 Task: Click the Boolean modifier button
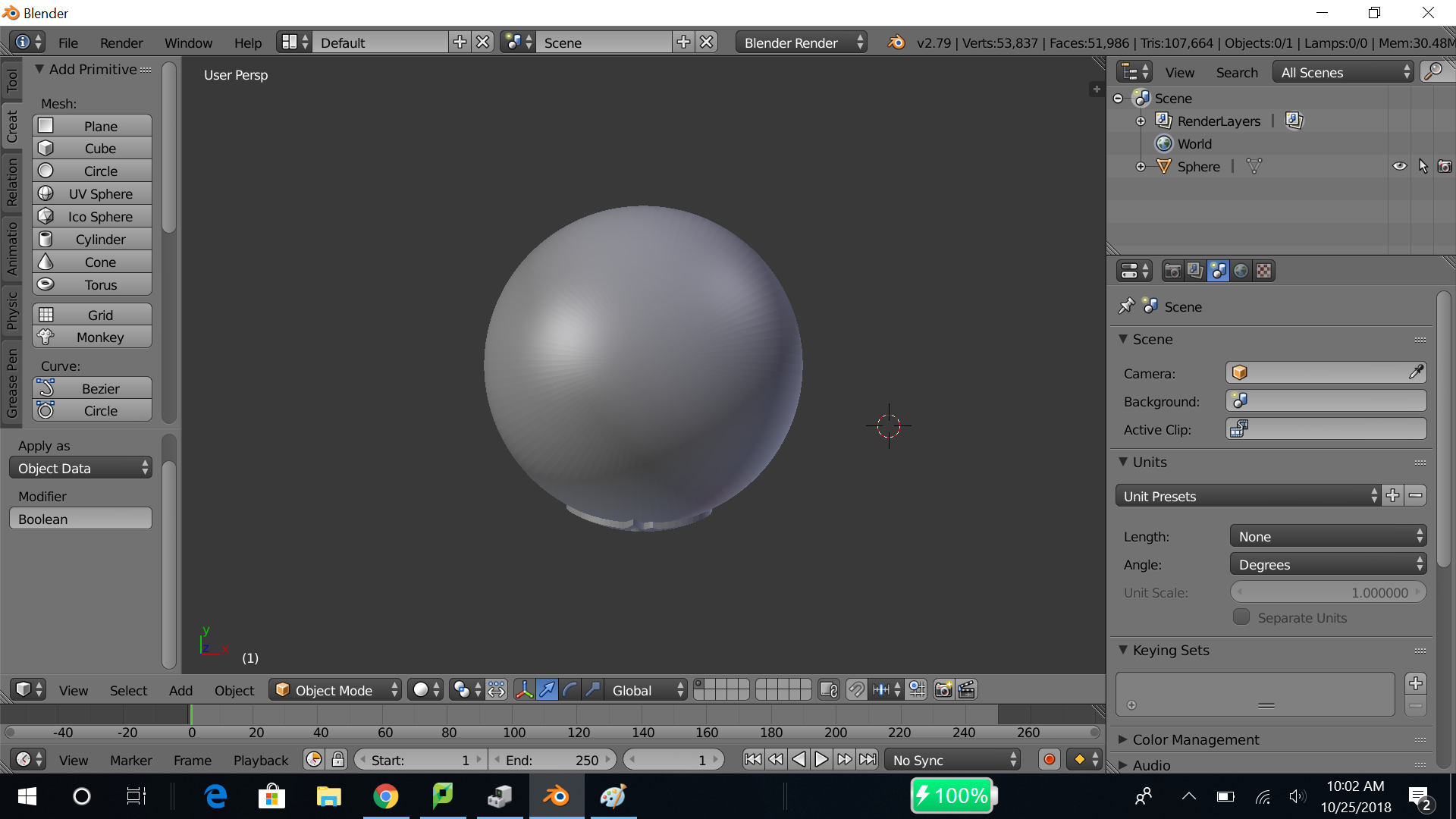(80, 519)
